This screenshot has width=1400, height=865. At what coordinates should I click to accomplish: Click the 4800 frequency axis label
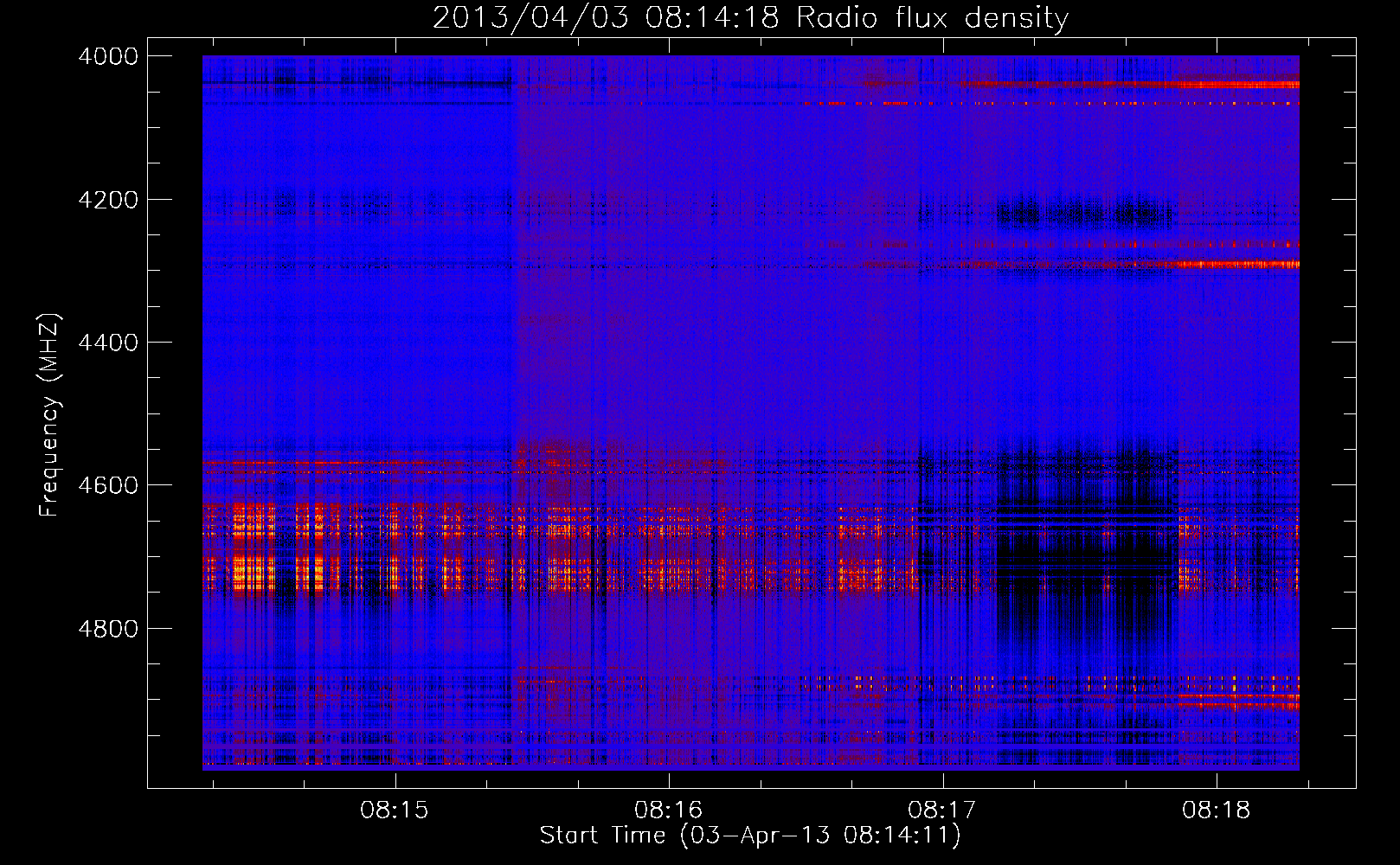[x=108, y=629]
